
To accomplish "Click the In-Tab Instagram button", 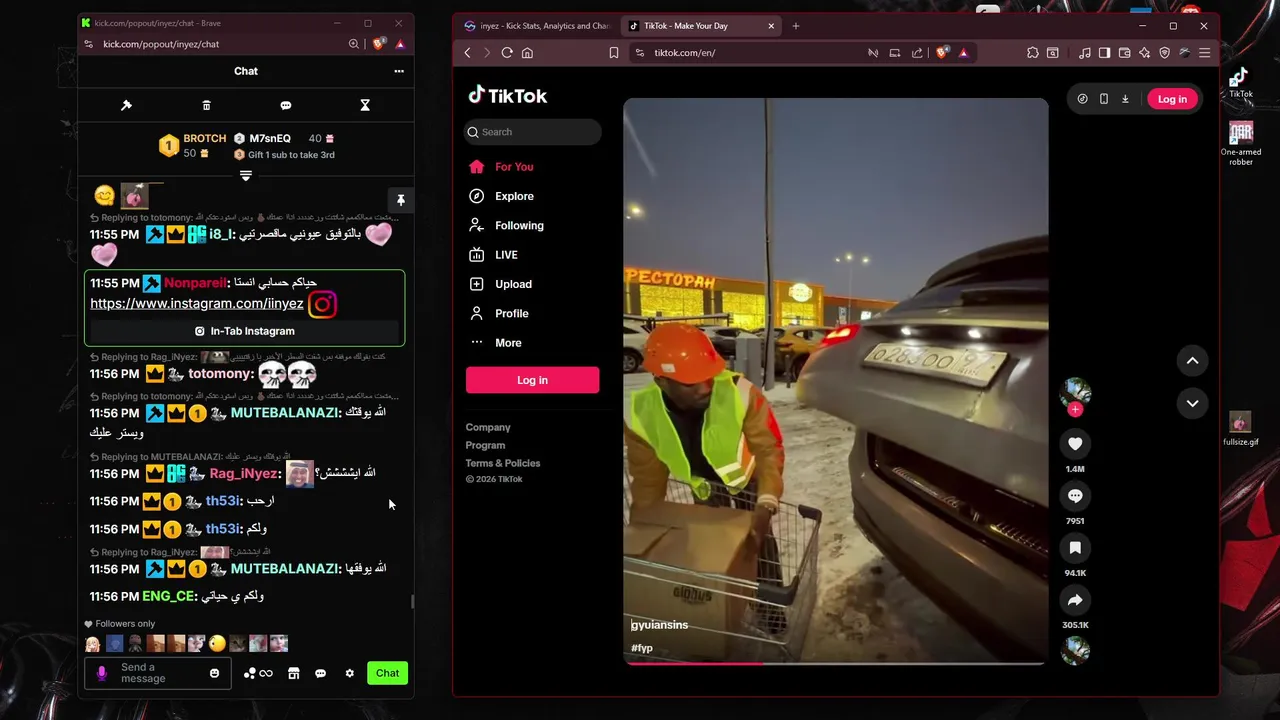I will pos(245,331).
